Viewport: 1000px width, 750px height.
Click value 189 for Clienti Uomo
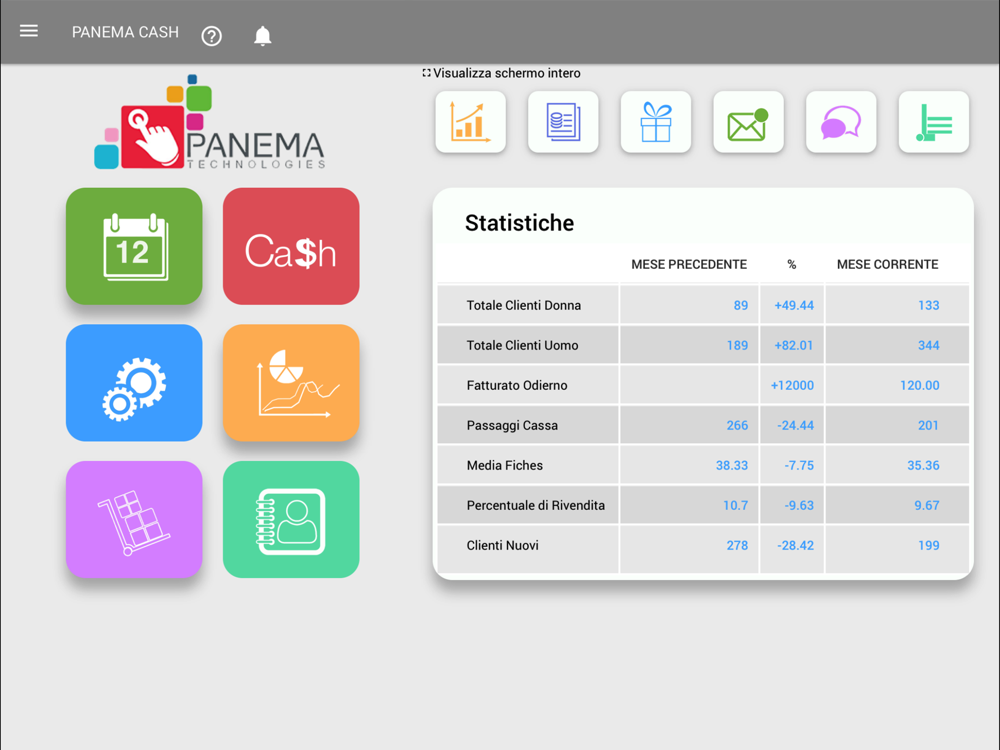pos(737,346)
